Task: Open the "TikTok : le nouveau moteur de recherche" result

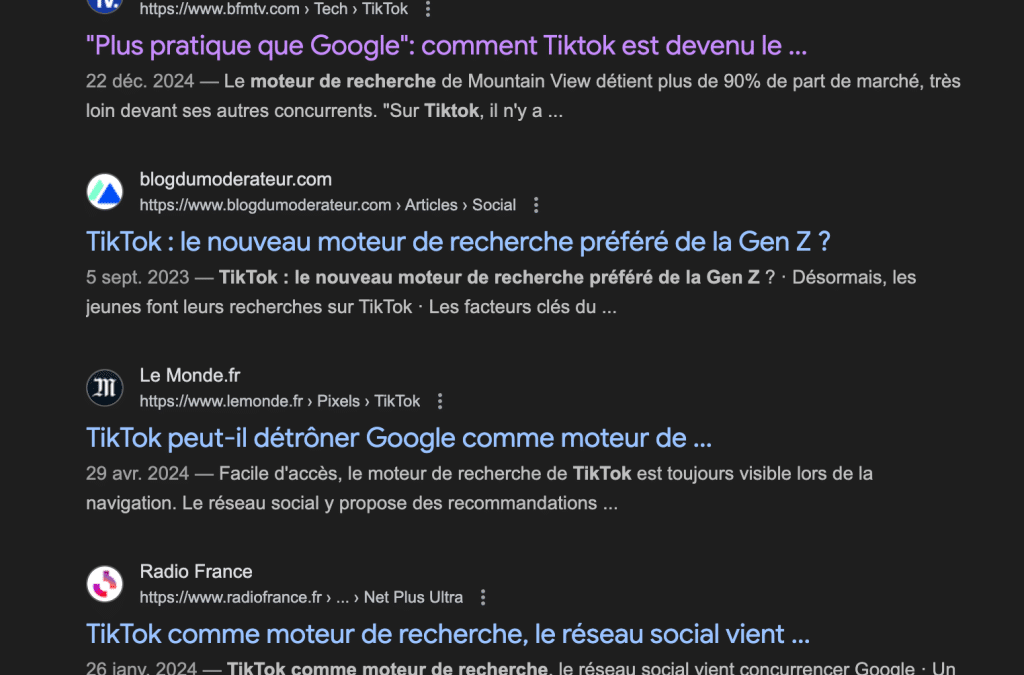Action: pyautogui.click(x=458, y=242)
